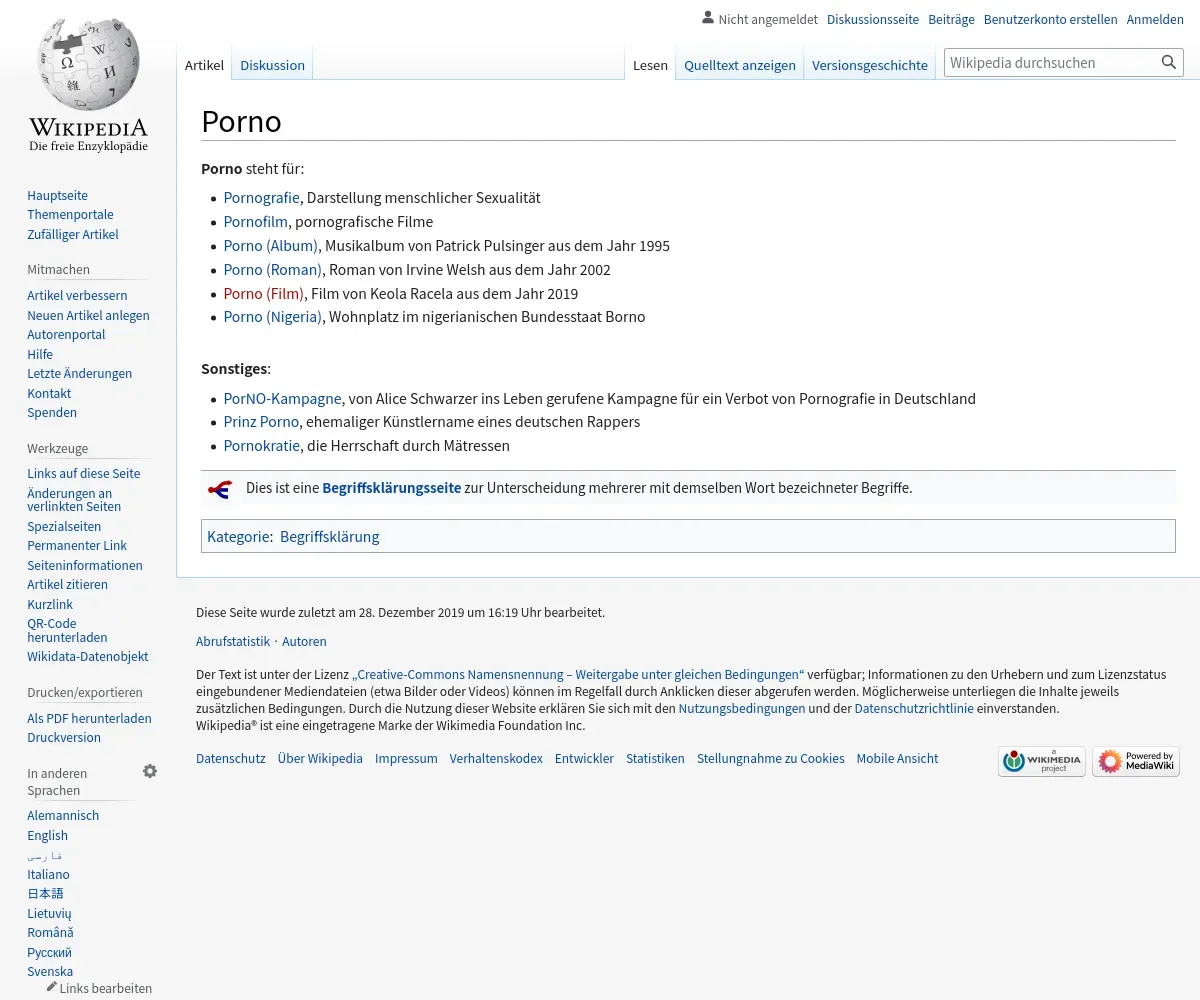Click QR-Code herunterladen
Viewport: 1200px width, 1000px height.
[x=67, y=630]
